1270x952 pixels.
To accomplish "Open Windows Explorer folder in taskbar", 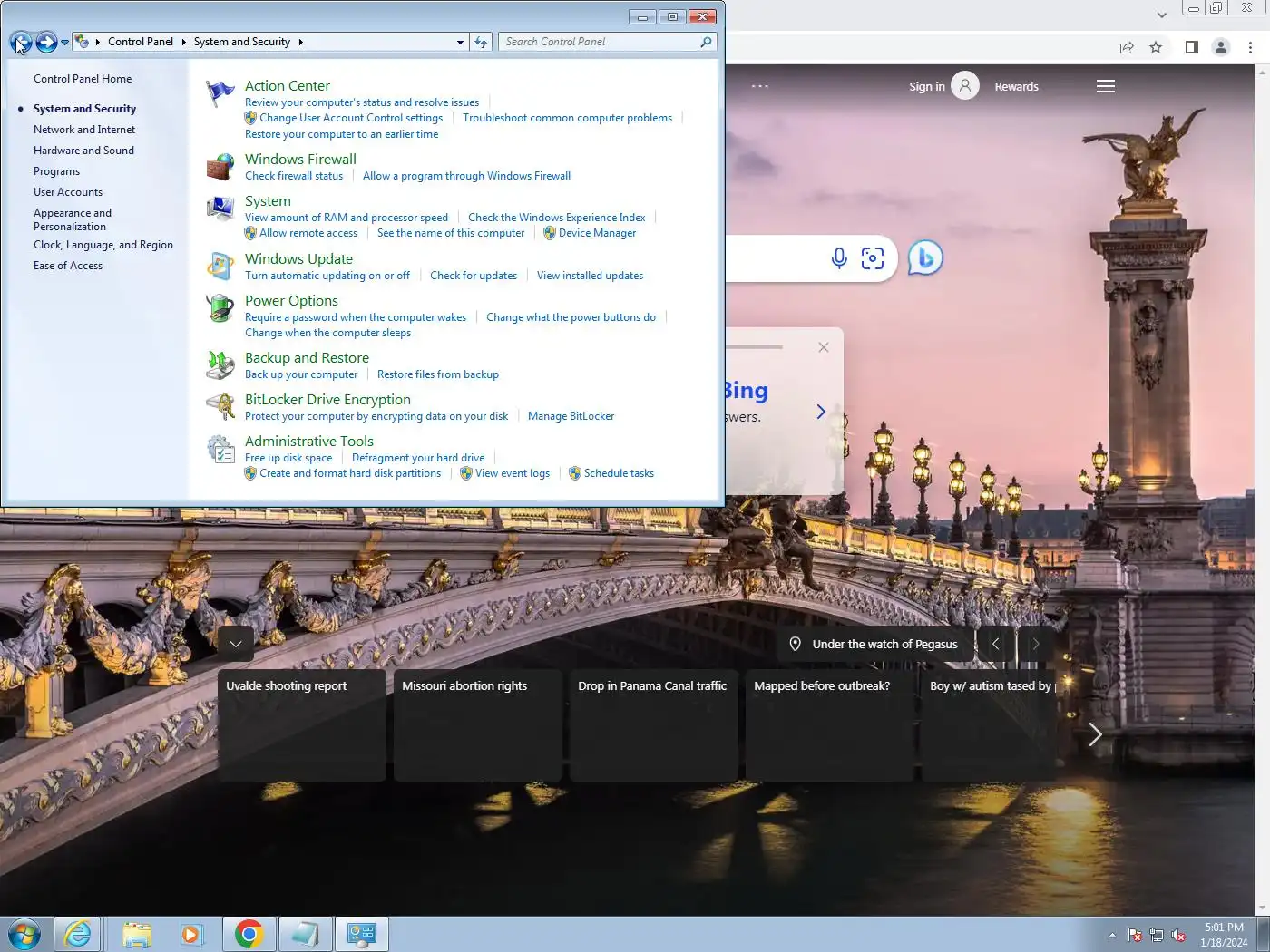I will coord(137,934).
